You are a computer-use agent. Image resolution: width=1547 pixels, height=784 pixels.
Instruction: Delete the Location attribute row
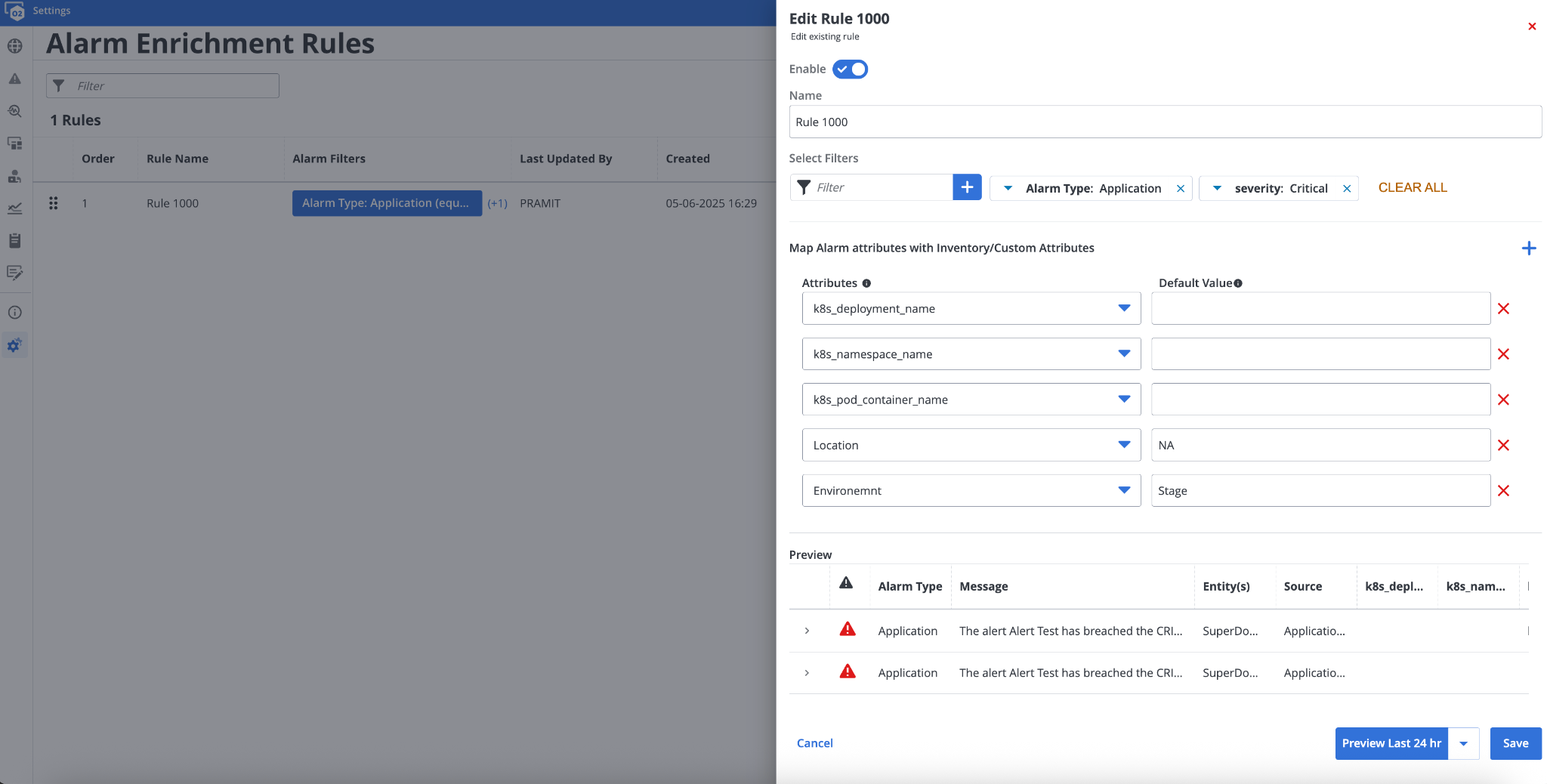(1503, 446)
